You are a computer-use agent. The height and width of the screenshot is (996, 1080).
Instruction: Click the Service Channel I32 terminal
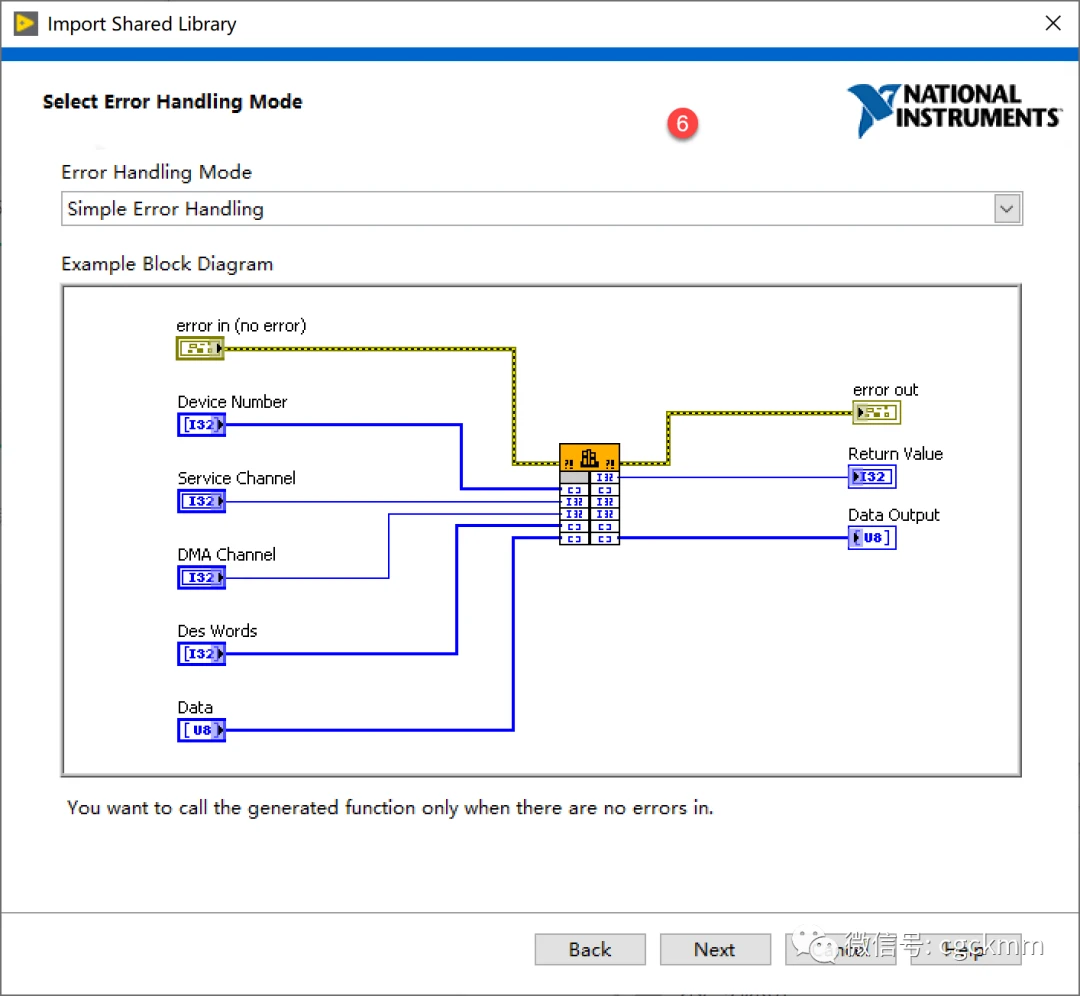pyautogui.click(x=201, y=501)
